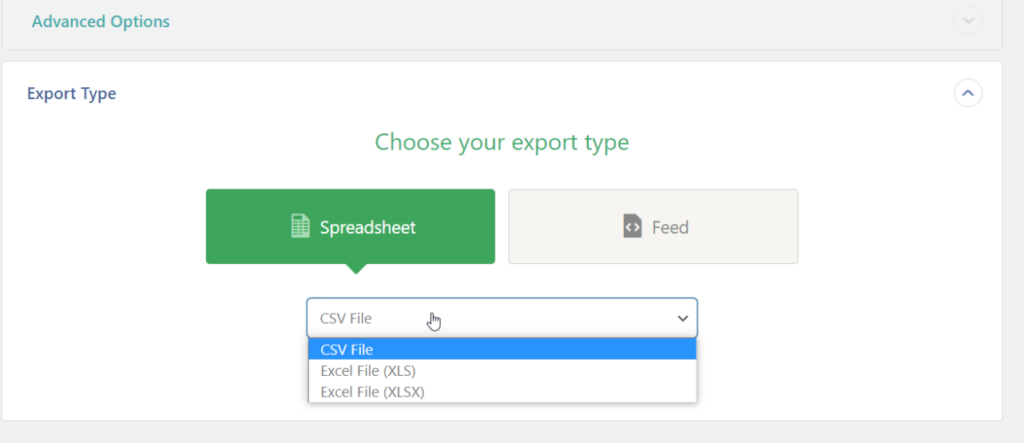Viewport: 1024px width, 443px height.
Task: Select the green Spreadsheet export button
Action: pos(350,227)
